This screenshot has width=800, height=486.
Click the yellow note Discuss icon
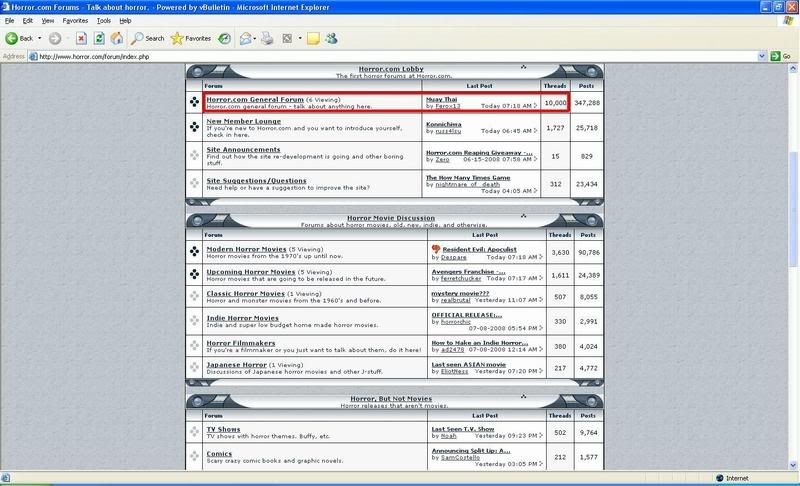tap(313, 38)
